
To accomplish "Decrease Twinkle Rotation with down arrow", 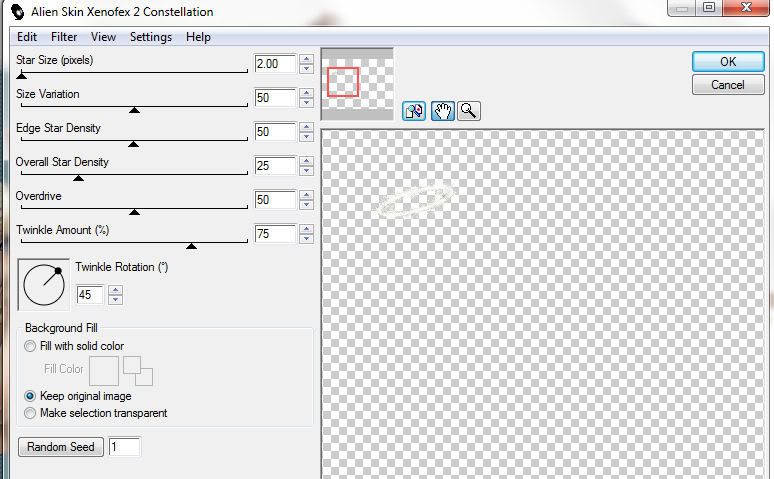I will pos(115,300).
